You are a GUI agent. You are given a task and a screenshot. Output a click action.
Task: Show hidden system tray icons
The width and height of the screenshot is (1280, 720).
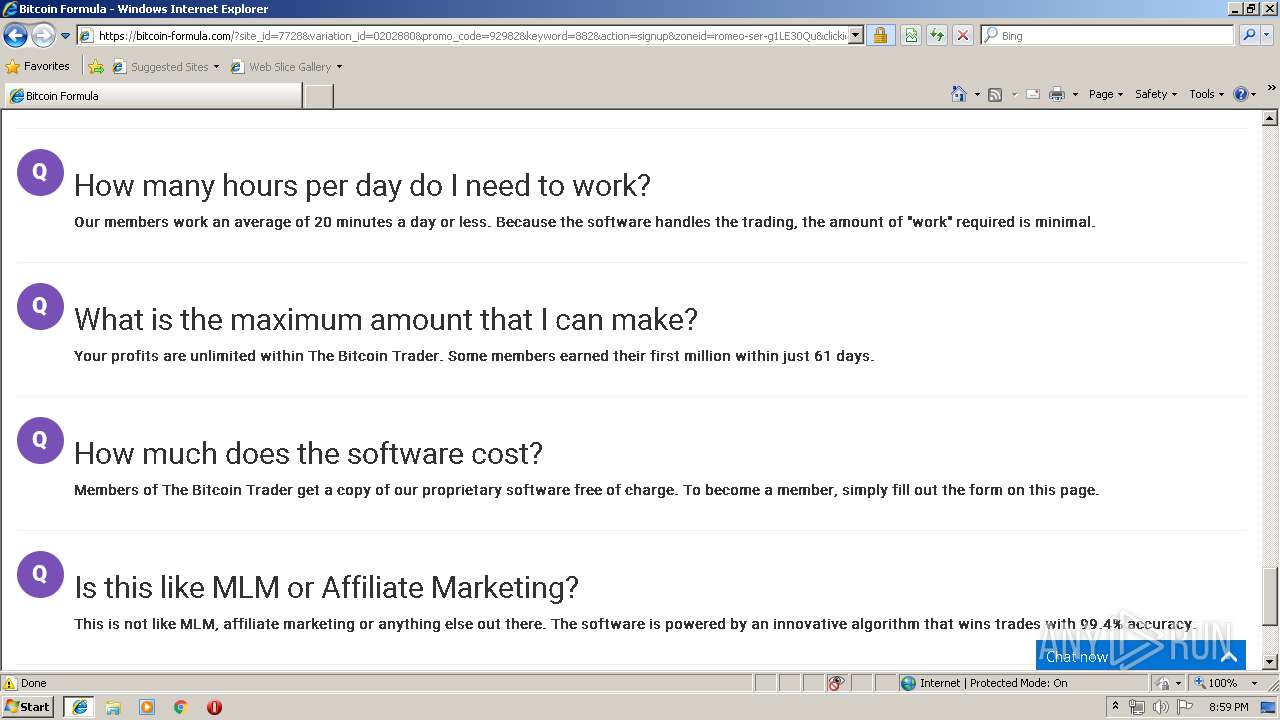[1115, 707]
